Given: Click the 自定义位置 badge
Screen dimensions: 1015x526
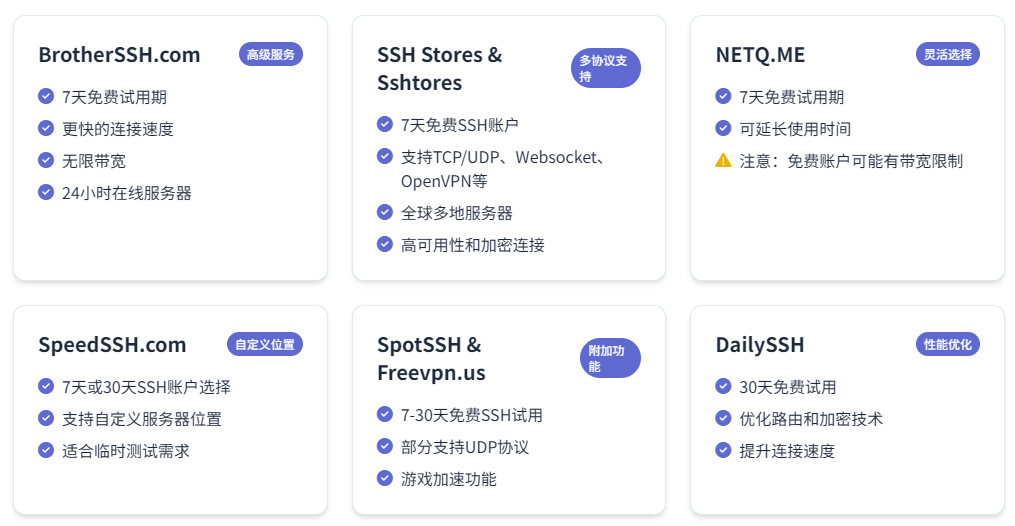Looking at the screenshot, I should [x=265, y=344].
